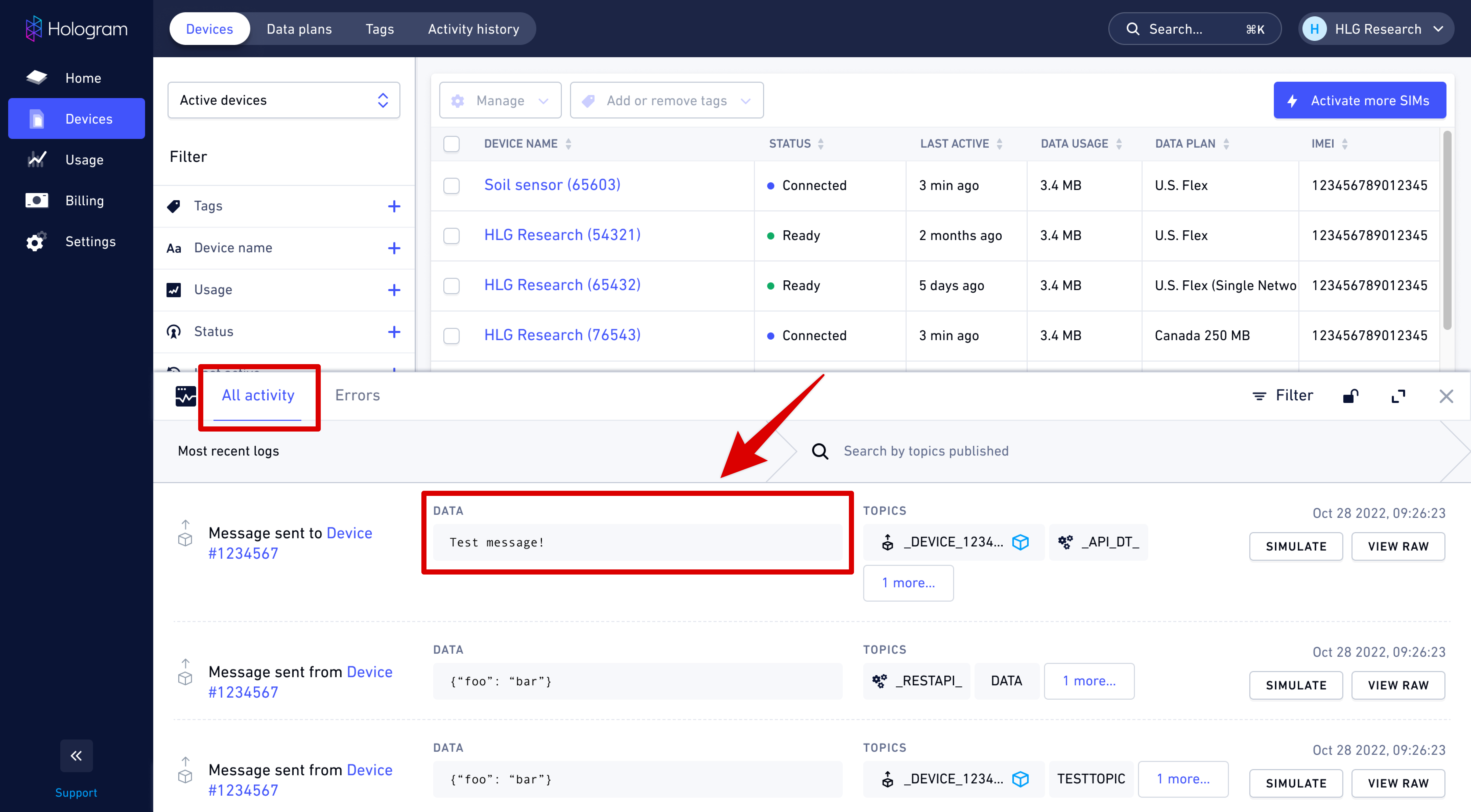Click the search magnifier in the top bar
Image resolution: width=1471 pixels, height=812 pixels.
(1132, 29)
